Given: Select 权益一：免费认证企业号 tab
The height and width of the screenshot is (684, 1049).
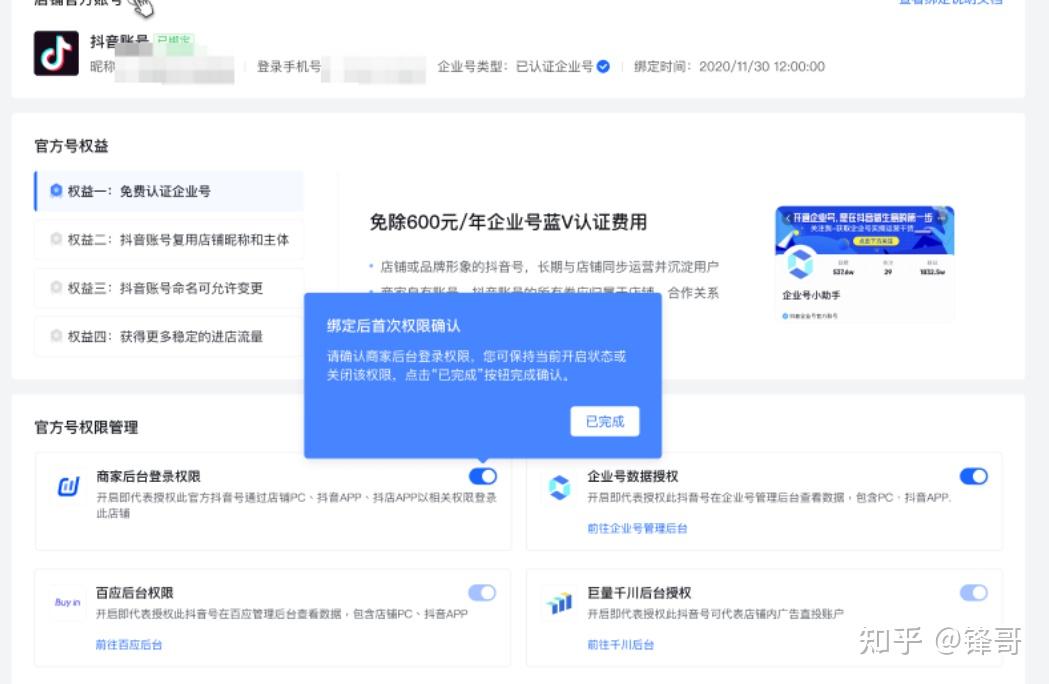Looking at the screenshot, I should 169,191.
